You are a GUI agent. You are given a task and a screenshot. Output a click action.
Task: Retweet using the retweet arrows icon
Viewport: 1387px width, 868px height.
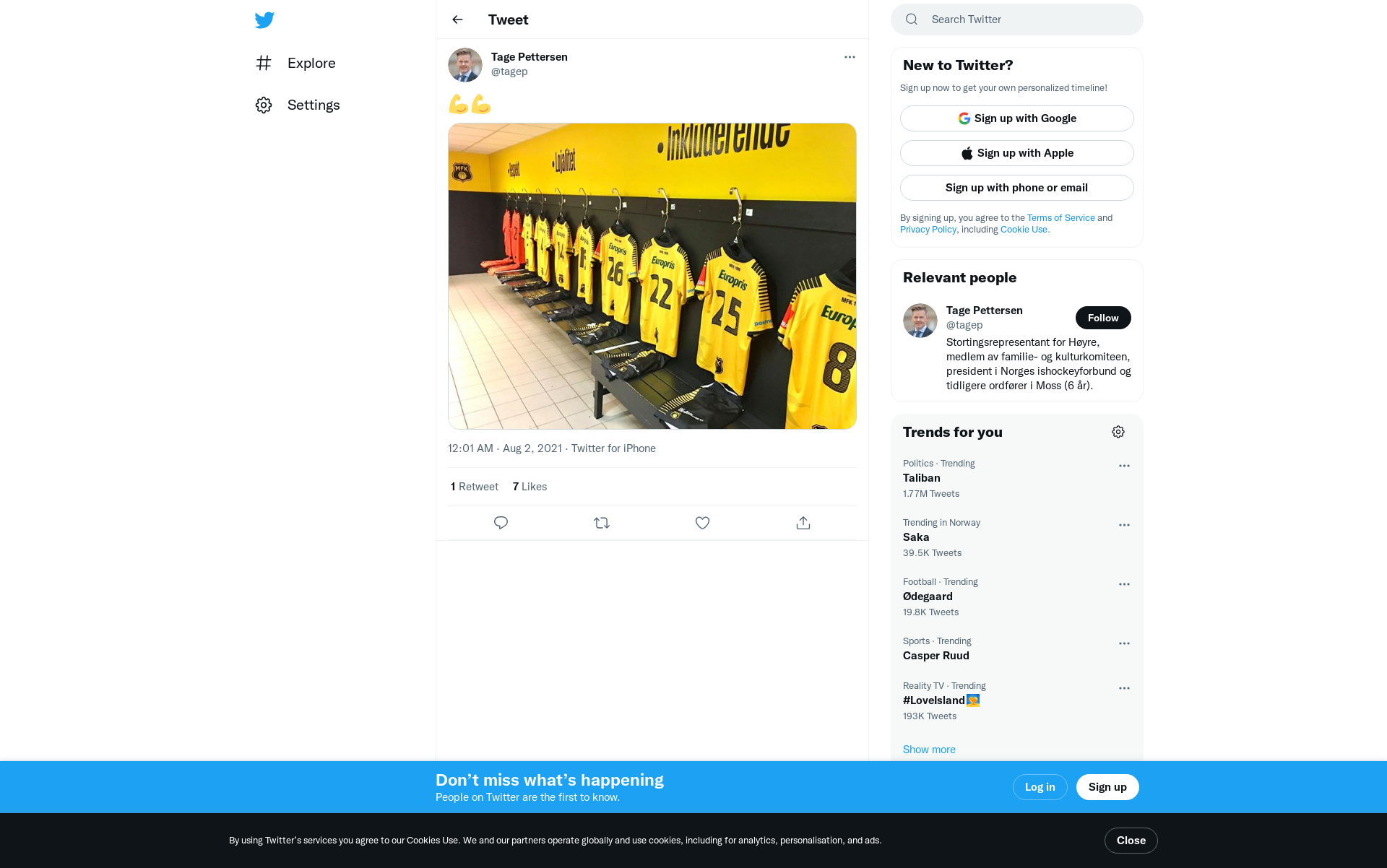coord(602,523)
